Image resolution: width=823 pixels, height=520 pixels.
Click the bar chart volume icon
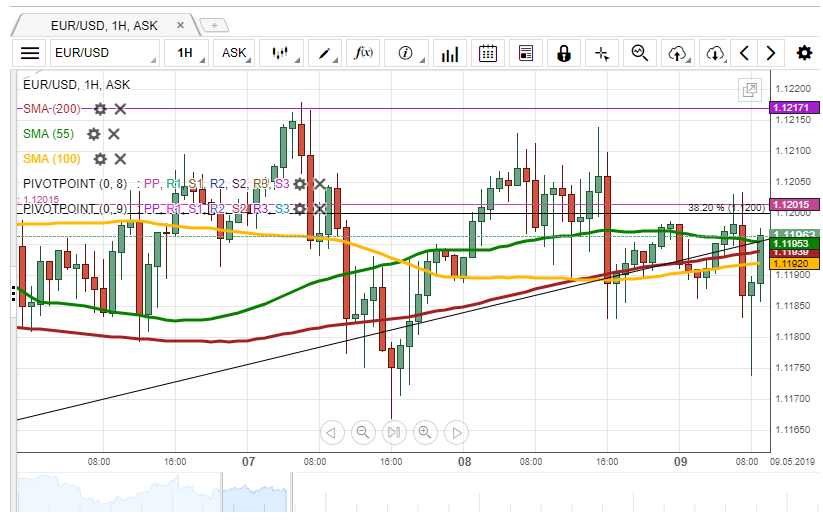coord(450,53)
